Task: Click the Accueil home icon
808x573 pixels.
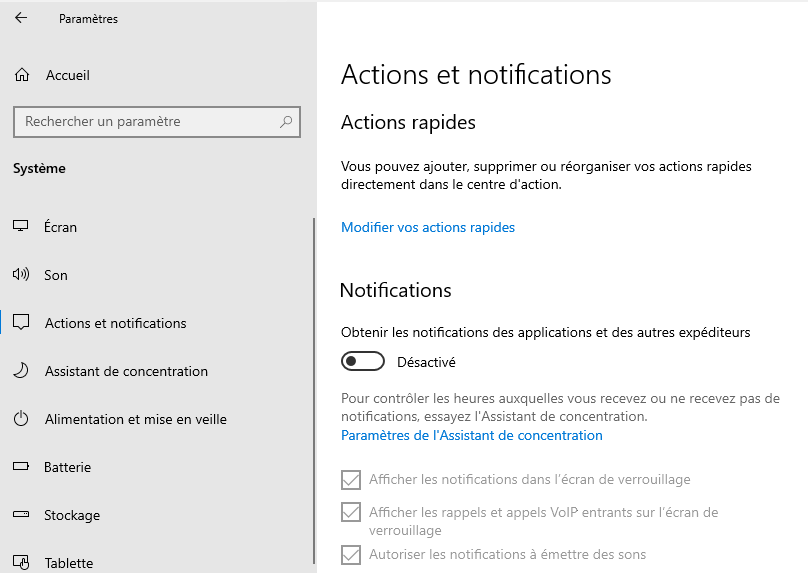Action: [22, 75]
